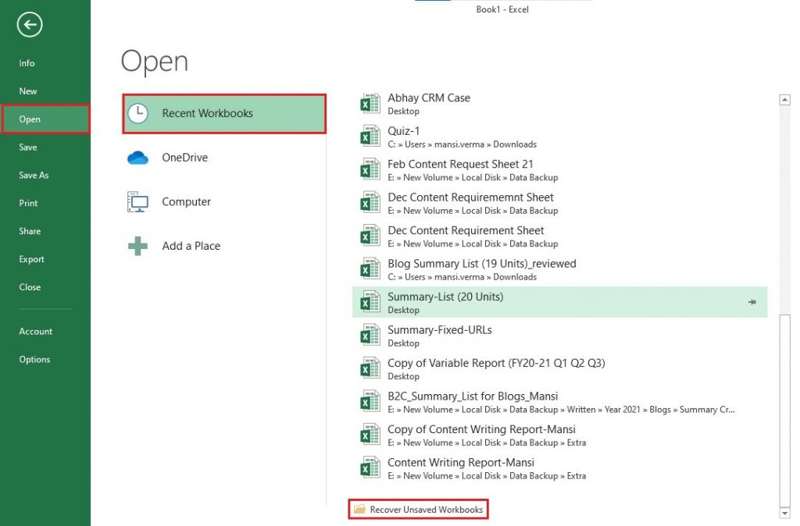Open Copy of Variable Report (FY20-21 Q1 Q2 Q3)
The height and width of the screenshot is (526, 800).
(x=560, y=369)
